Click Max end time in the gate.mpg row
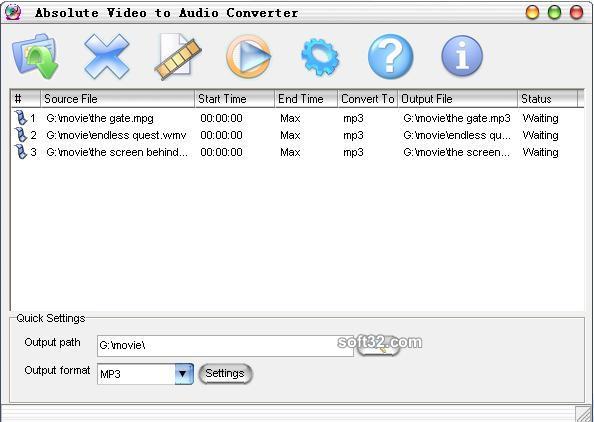Viewport: 594px width, 422px height. tap(290, 118)
